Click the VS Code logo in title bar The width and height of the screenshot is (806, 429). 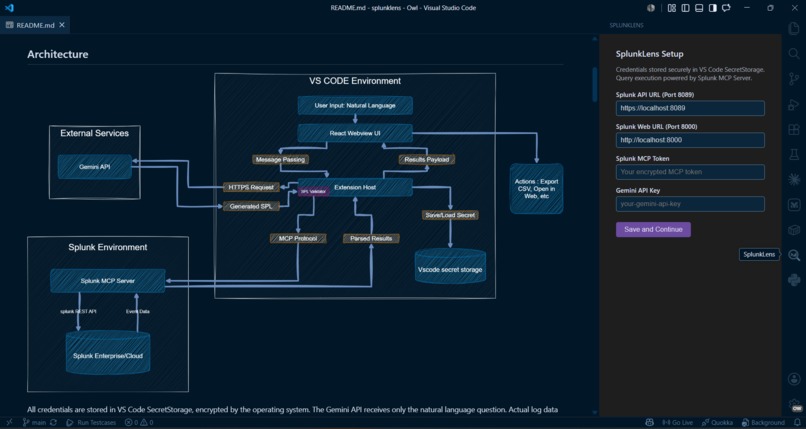(9, 8)
